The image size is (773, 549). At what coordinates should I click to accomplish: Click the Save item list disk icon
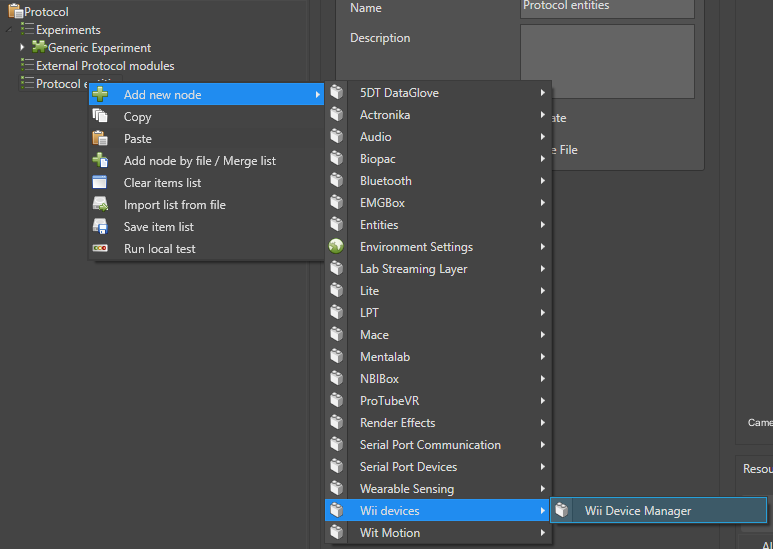pyautogui.click(x=100, y=226)
